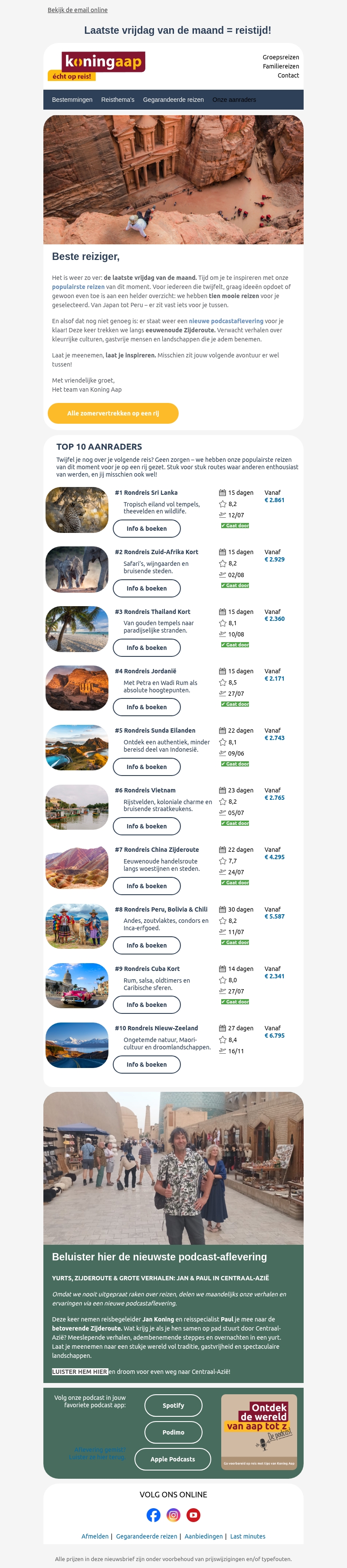
Task: Click Info & boeken for Rondreis Jordanië
Action: point(146,707)
